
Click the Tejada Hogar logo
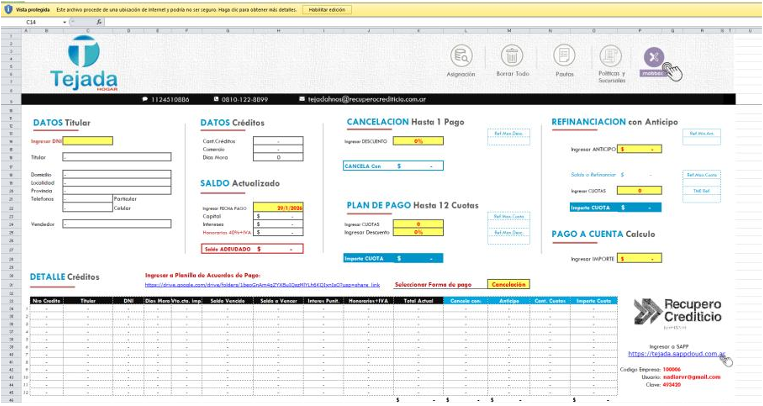[x=90, y=64]
